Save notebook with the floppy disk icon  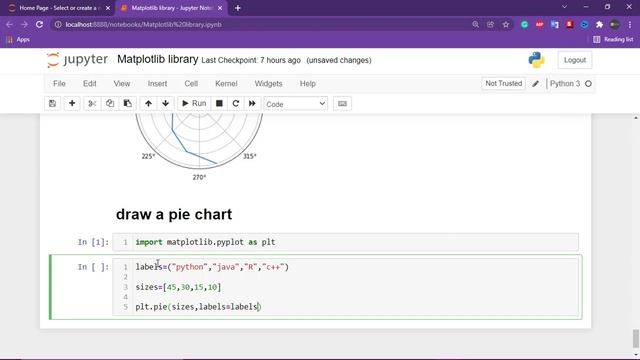[x=52, y=104]
